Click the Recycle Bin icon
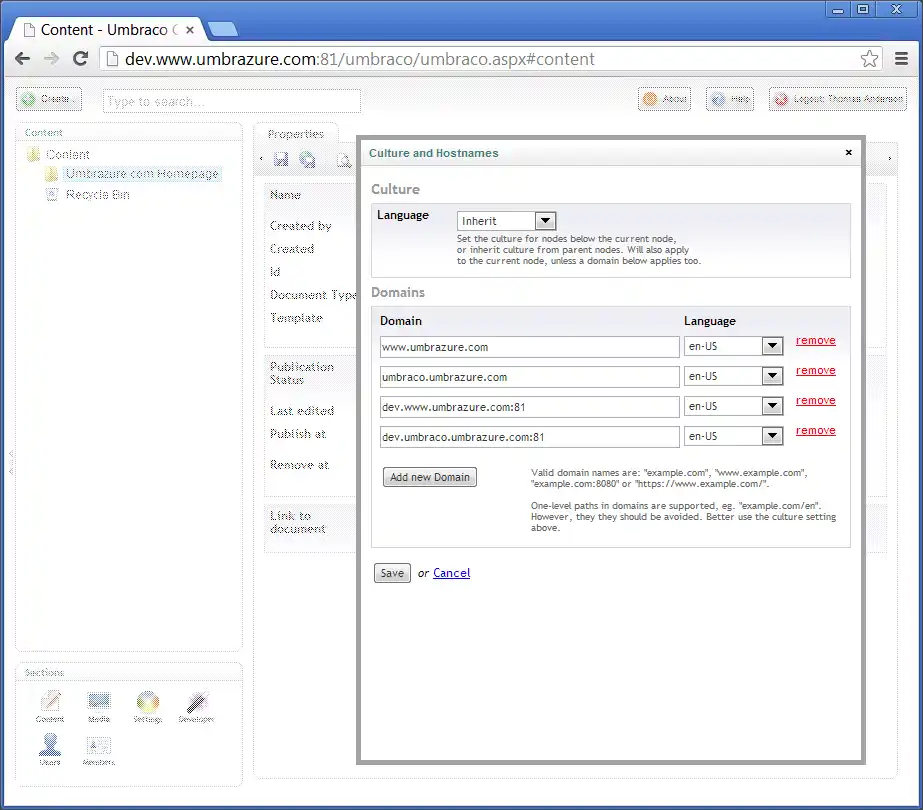 pyautogui.click(x=52, y=194)
